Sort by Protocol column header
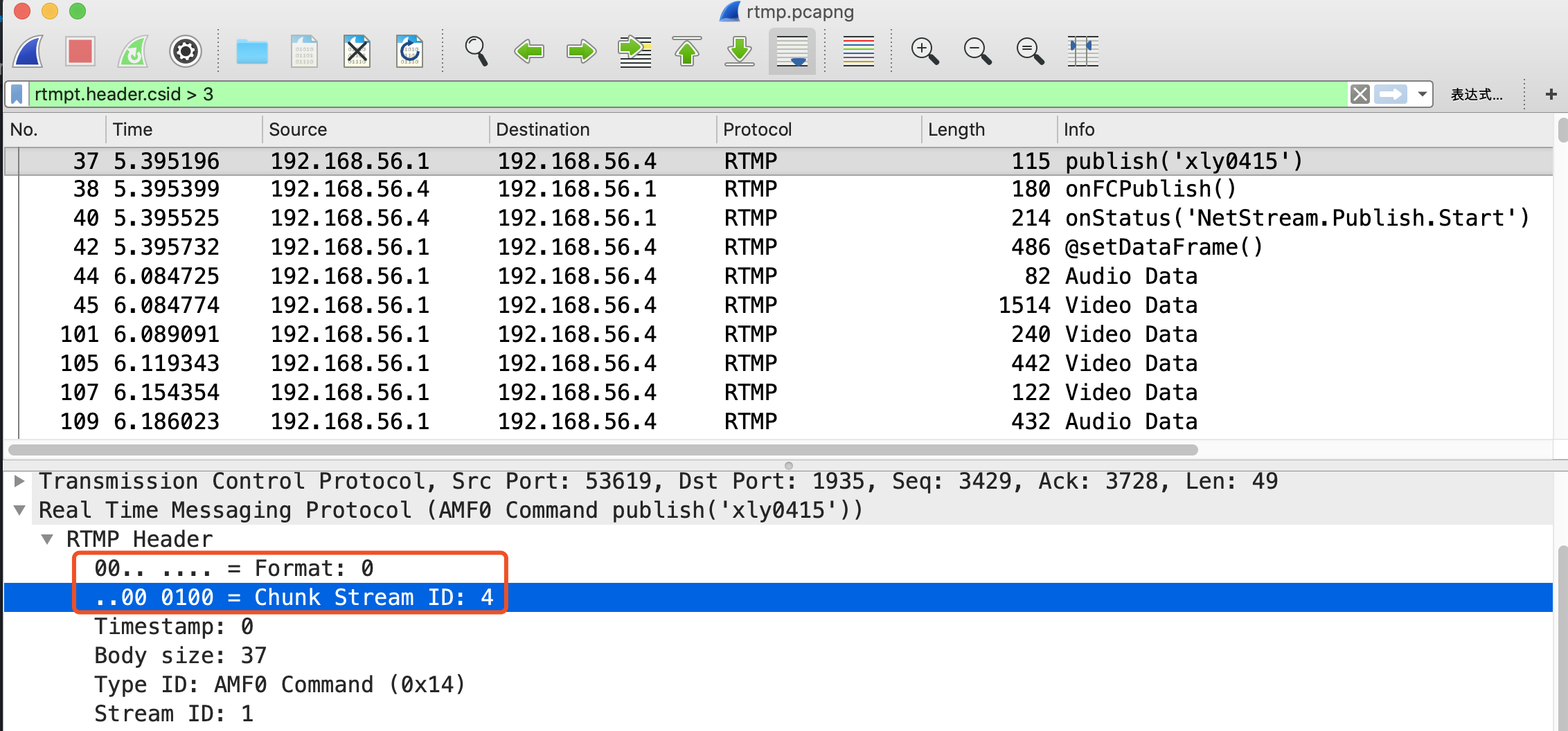This screenshot has height=731, width=1568. pos(819,129)
